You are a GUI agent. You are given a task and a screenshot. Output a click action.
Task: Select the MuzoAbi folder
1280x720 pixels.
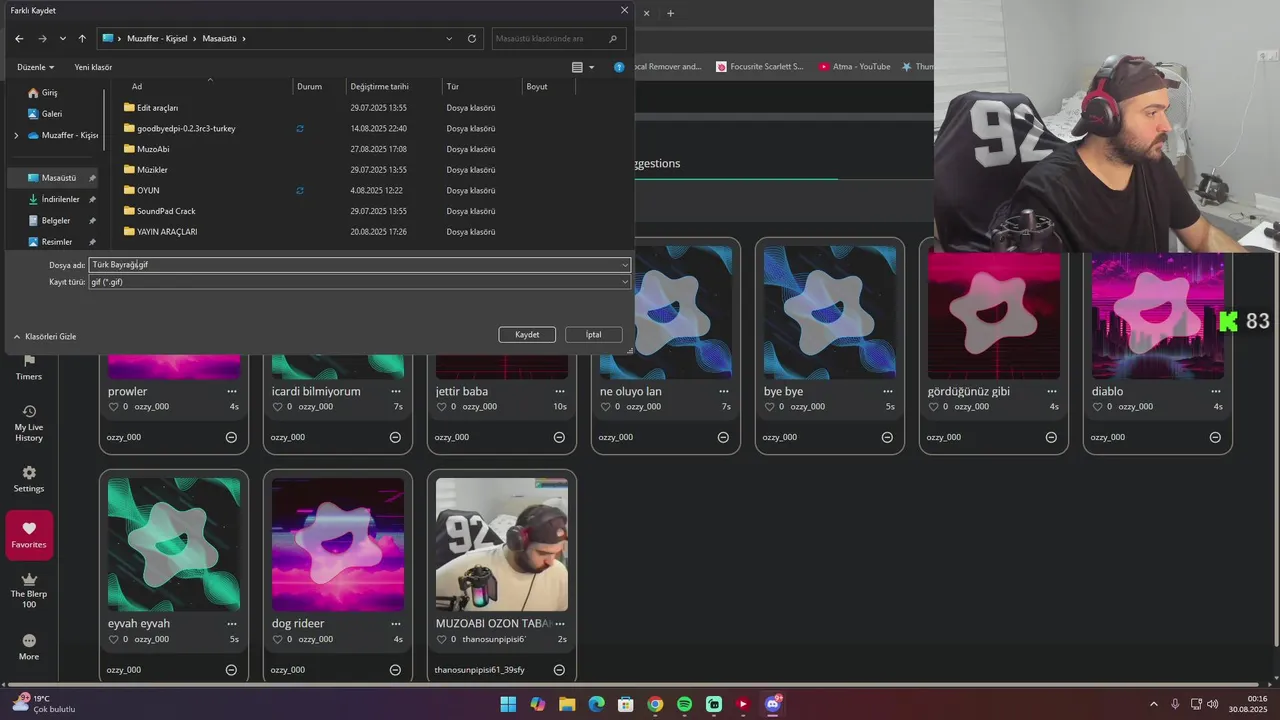[x=153, y=149]
